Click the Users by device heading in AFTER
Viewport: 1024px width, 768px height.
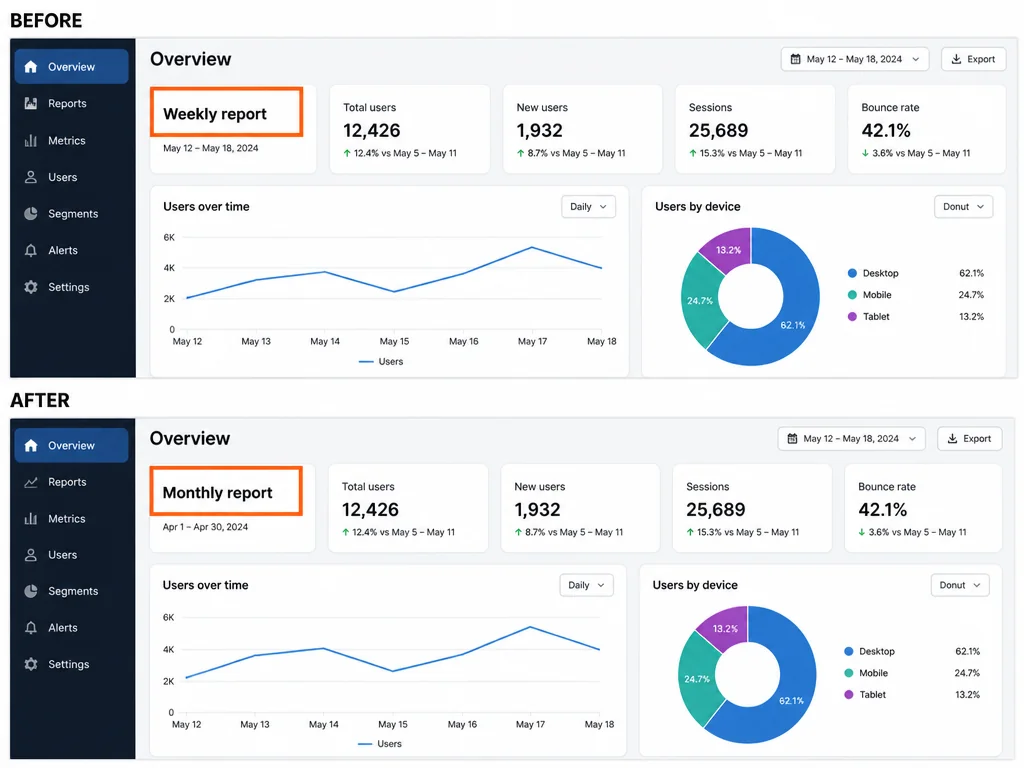pos(695,585)
